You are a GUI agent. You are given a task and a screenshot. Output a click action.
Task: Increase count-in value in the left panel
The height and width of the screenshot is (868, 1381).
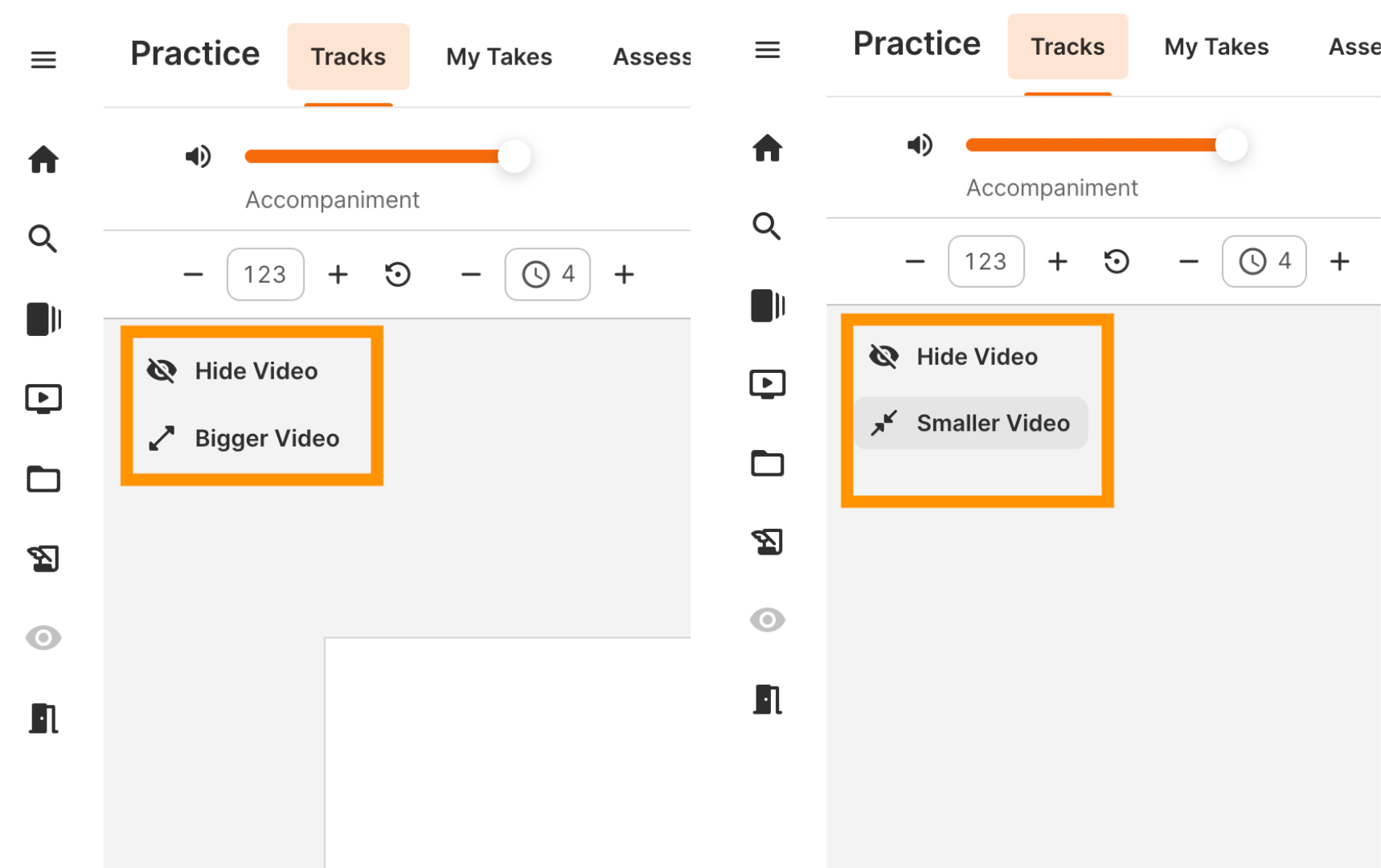624,275
